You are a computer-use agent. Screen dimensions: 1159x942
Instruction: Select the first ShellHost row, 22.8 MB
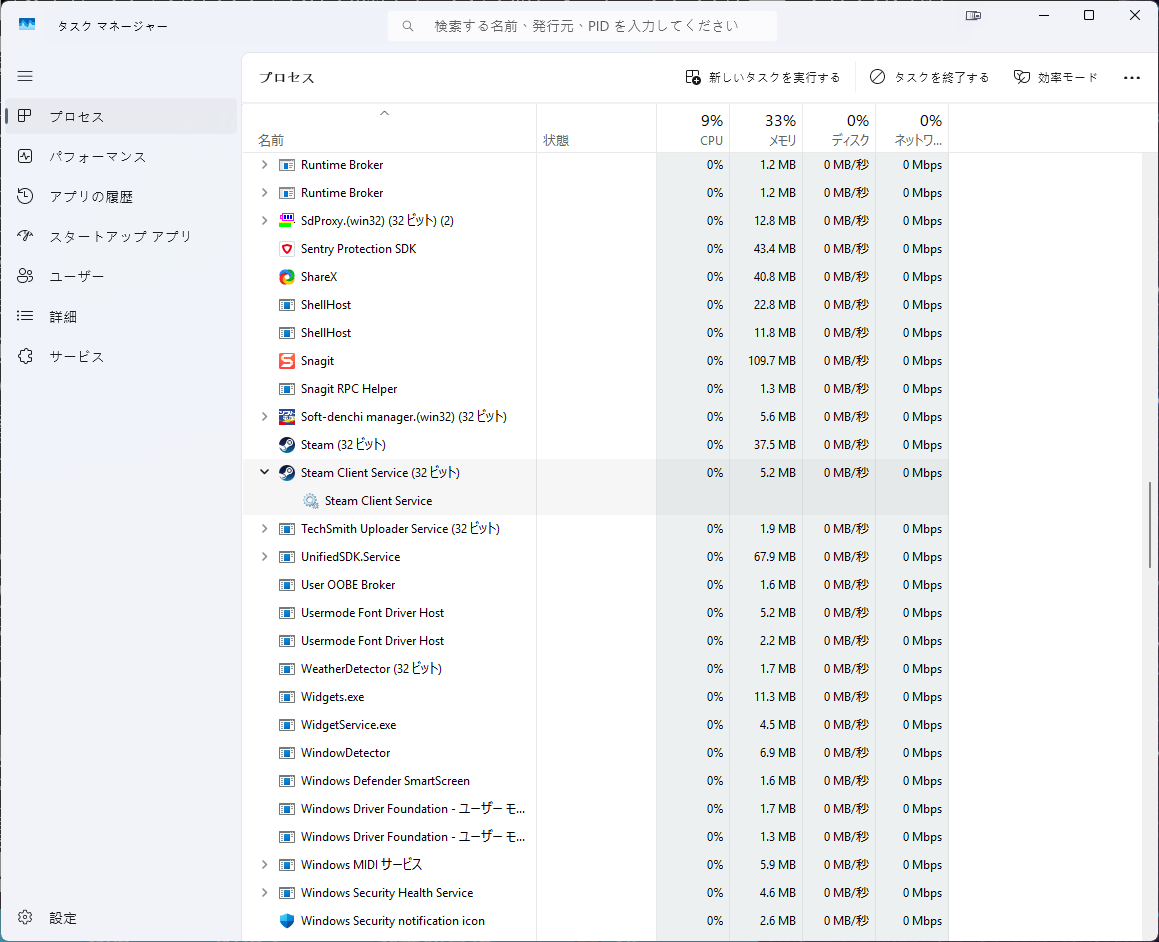point(596,305)
